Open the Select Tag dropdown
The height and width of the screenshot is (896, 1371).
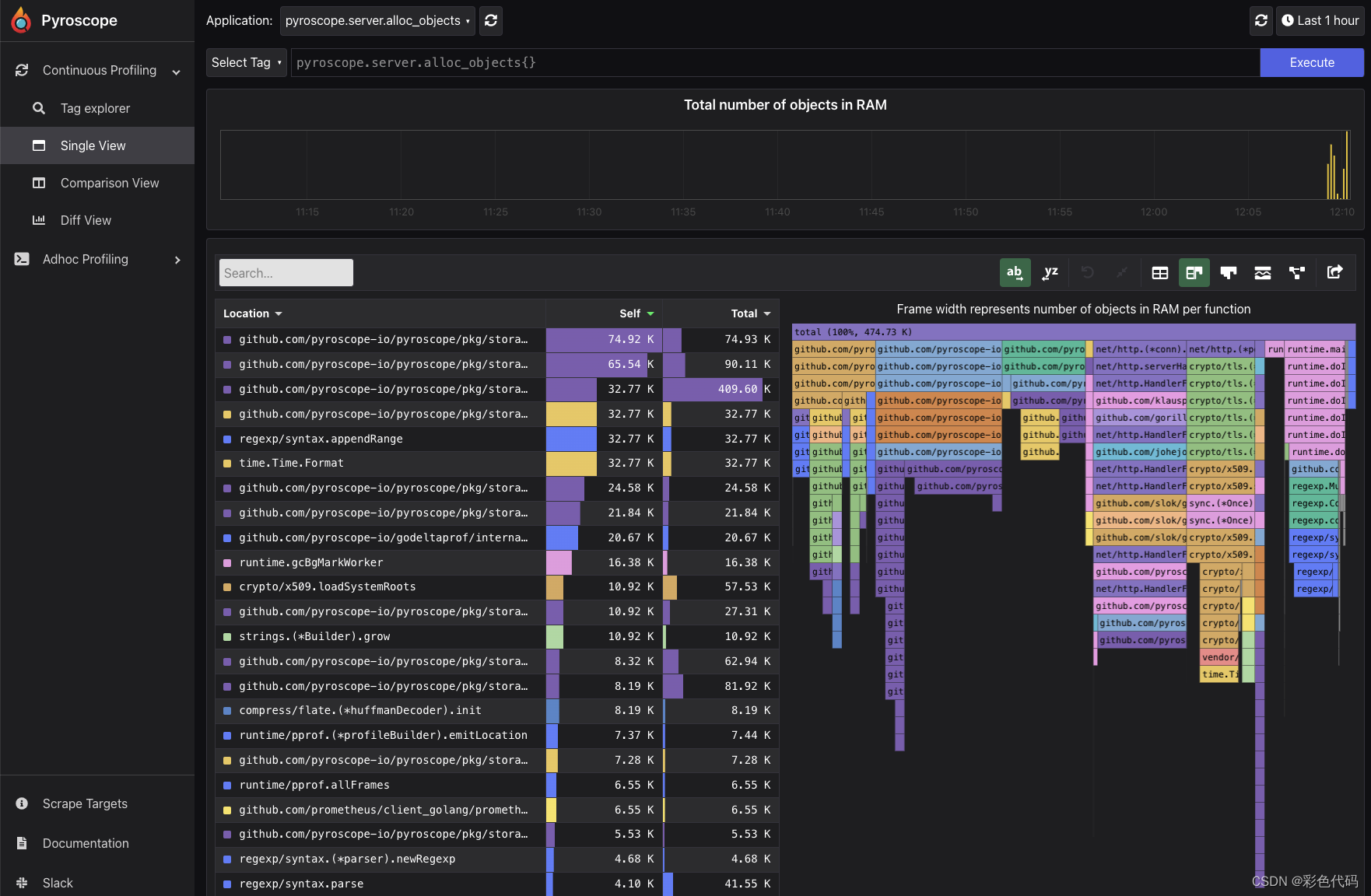pos(247,62)
